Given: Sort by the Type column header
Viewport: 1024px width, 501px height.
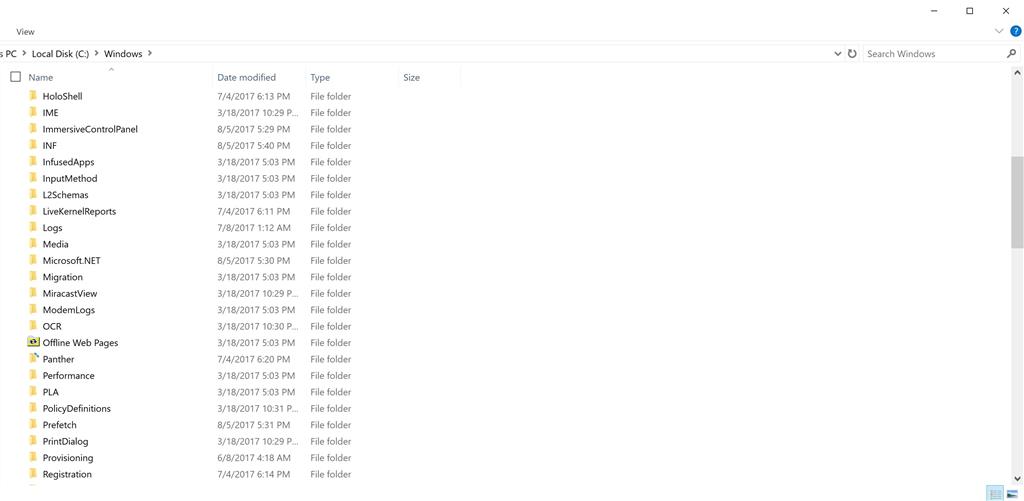Looking at the screenshot, I should tap(320, 77).
